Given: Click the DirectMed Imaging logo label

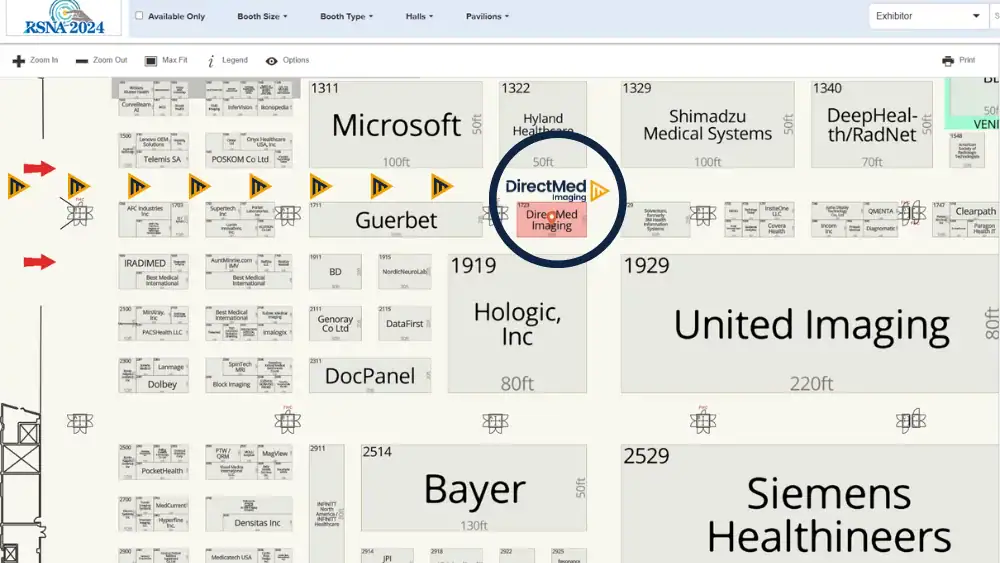Looking at the screenshot, I should 557,189.
